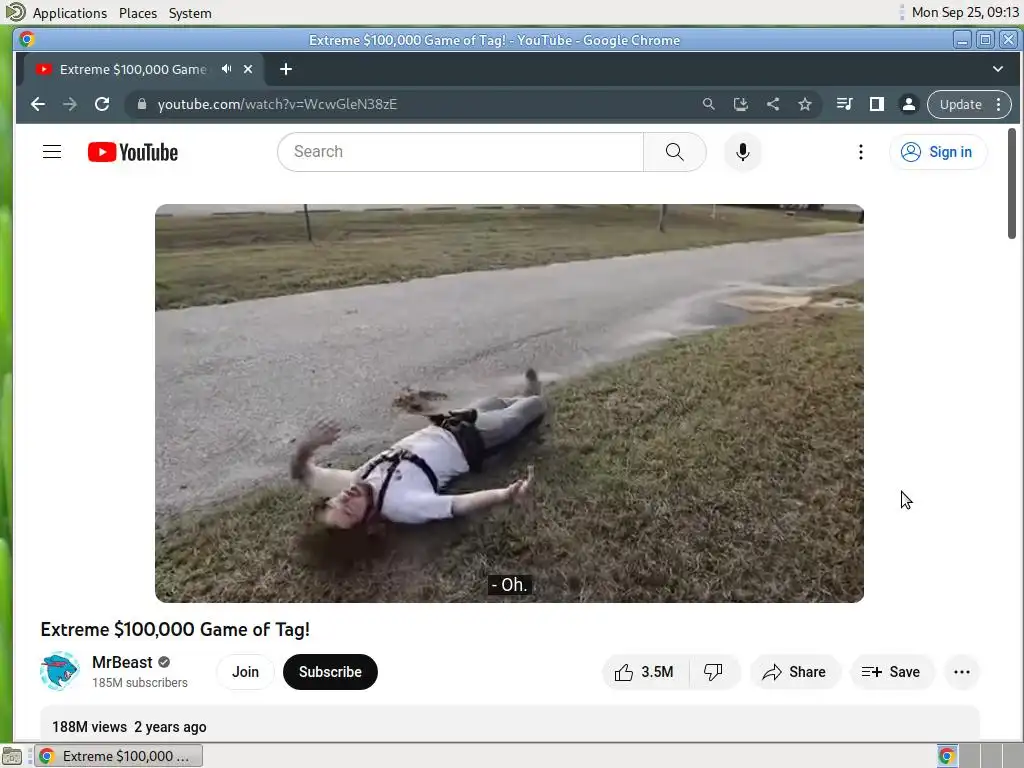This screenshot has width=1024, height=768.
Task: Join MrBeast channel membership
Action: (x=246, y=672)
